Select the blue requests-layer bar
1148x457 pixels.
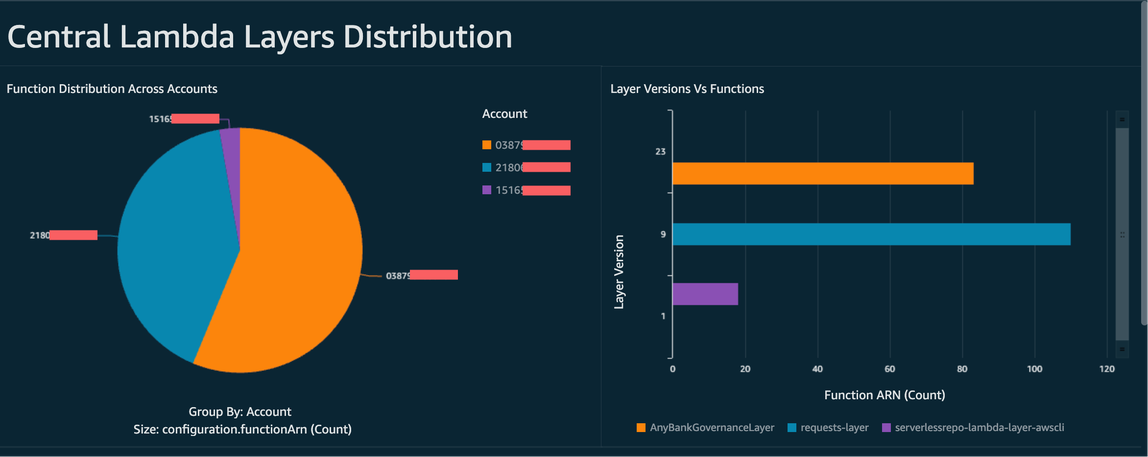coord(870,234)
